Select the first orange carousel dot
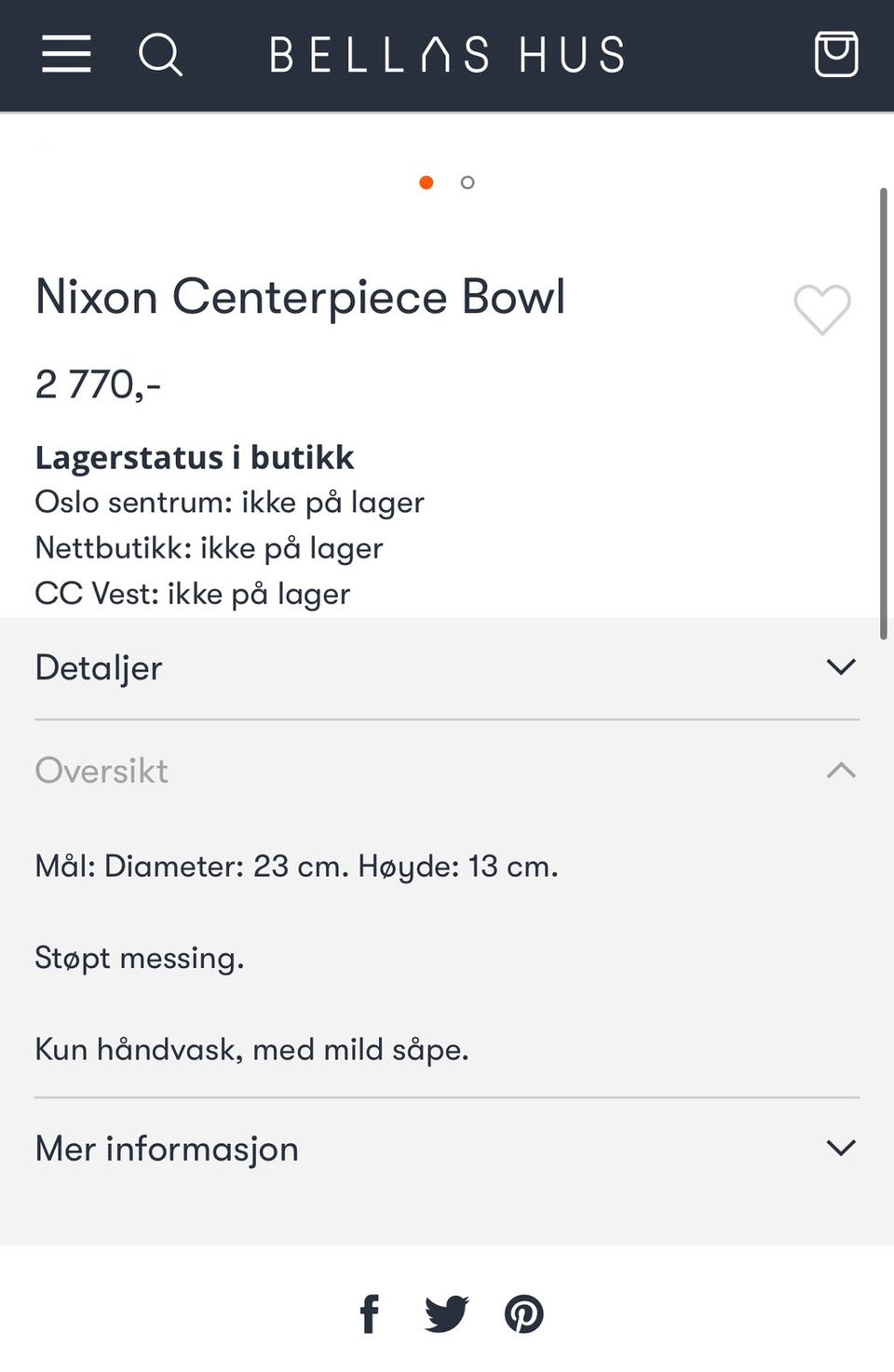 [x=427, y=182]
